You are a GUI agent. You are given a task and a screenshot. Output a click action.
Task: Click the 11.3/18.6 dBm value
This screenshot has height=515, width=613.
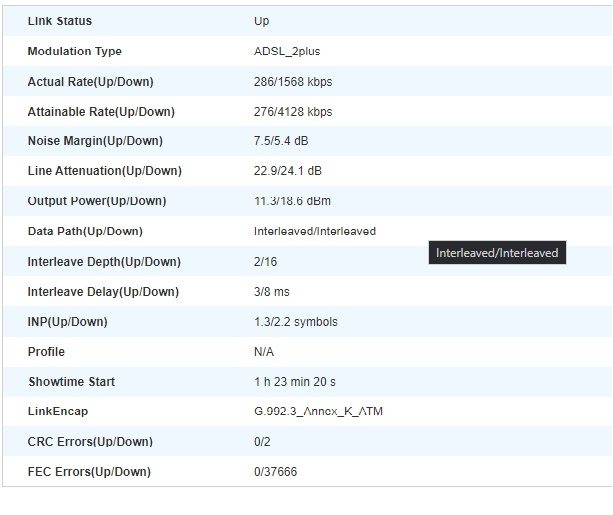coord(292,201)
